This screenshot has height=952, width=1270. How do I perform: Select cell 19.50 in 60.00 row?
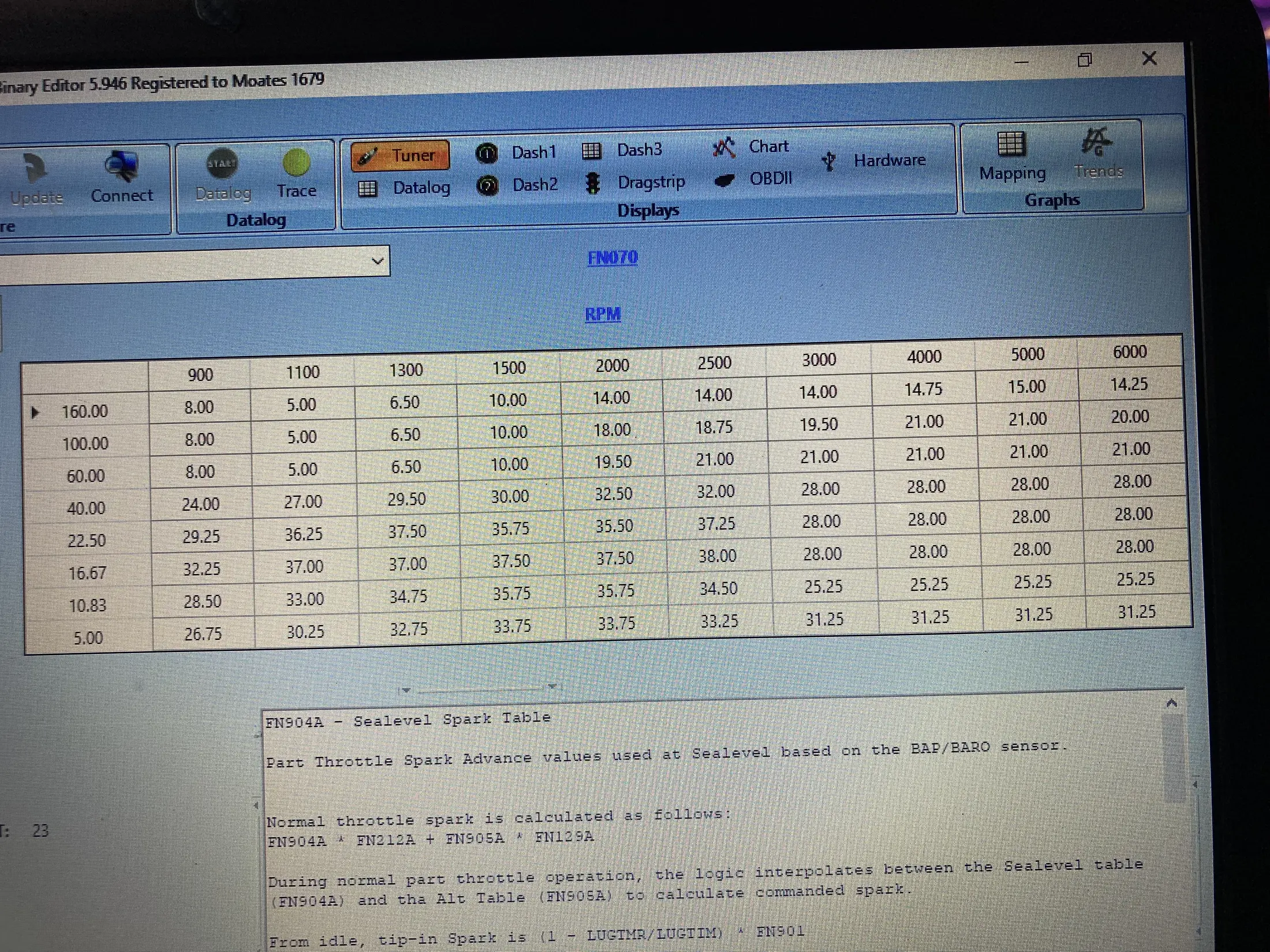pos(612,462)
